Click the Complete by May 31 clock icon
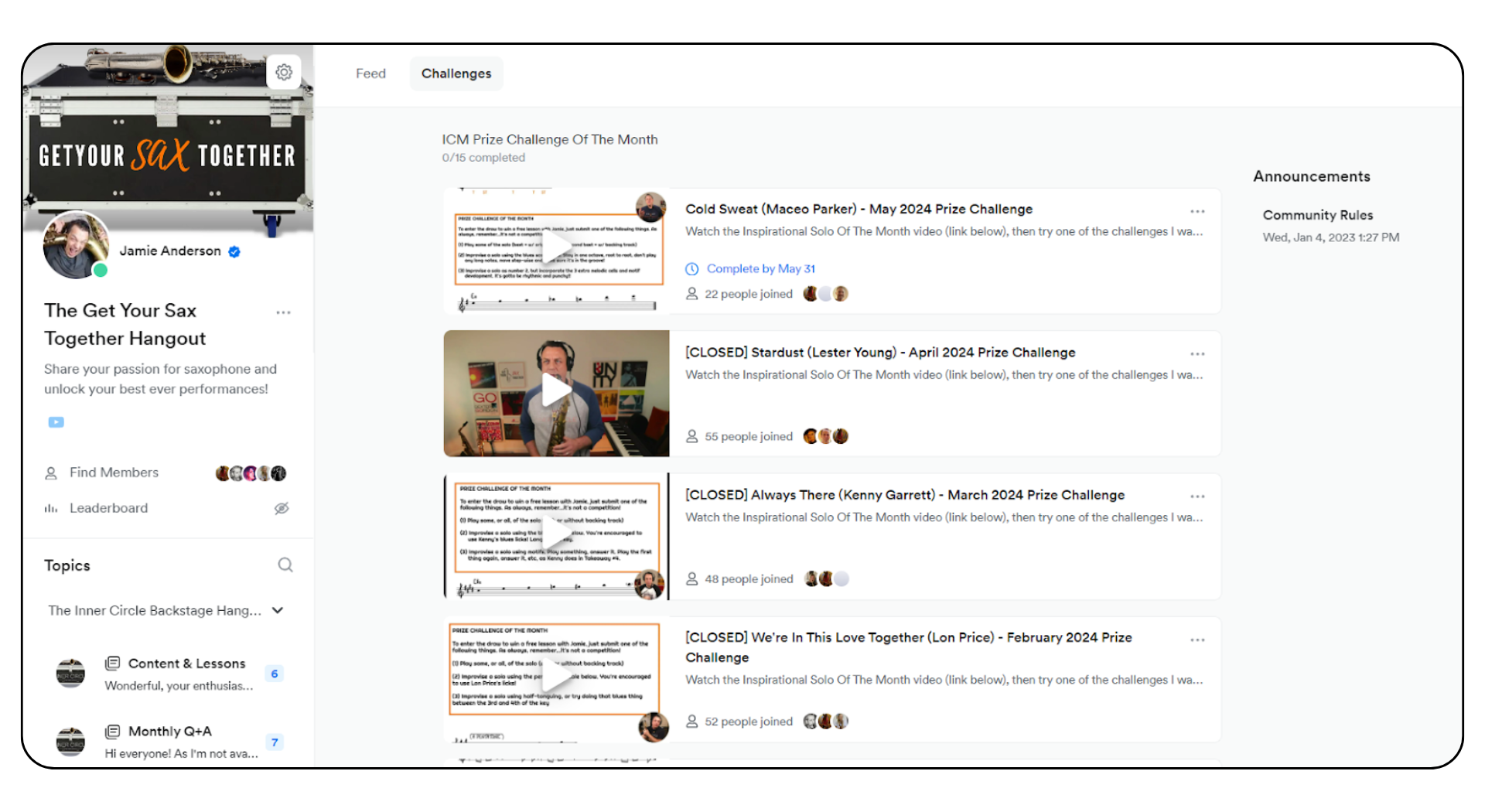Screen dimensions: 1485x812 (692, 269)
